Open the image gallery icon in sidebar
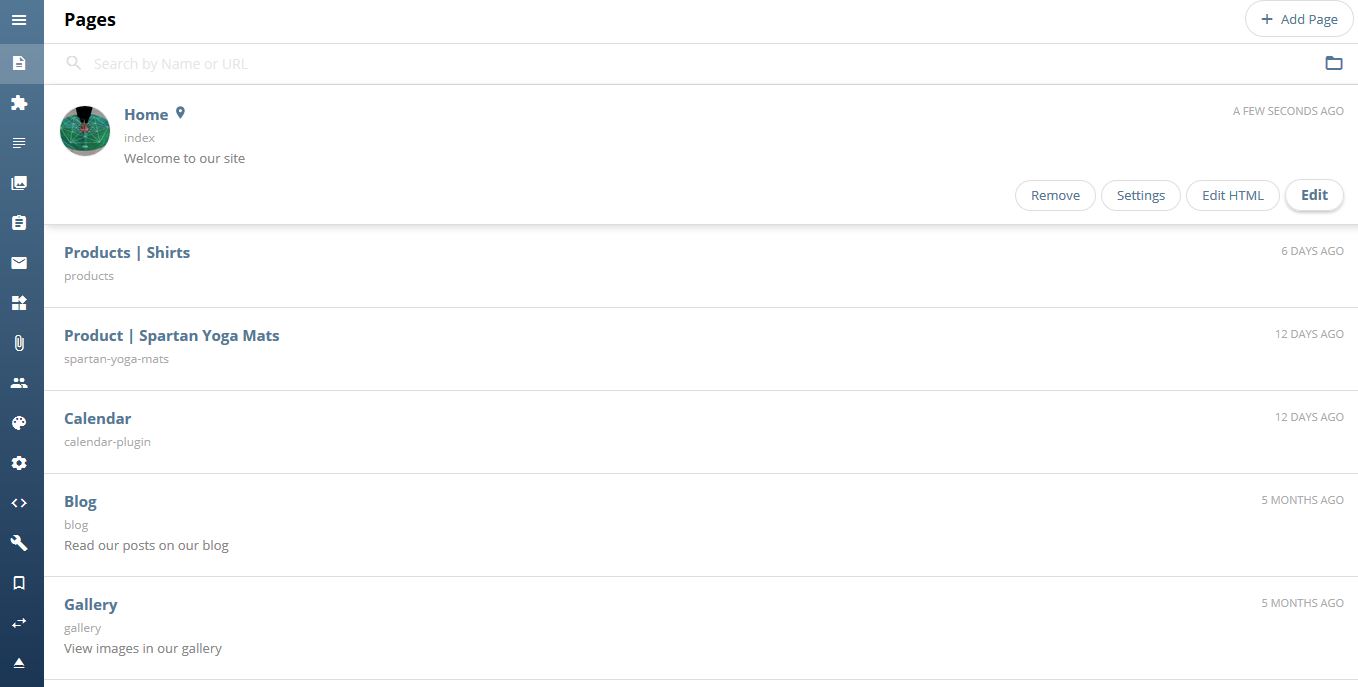1358x687 pixels. tap(19, 183)
